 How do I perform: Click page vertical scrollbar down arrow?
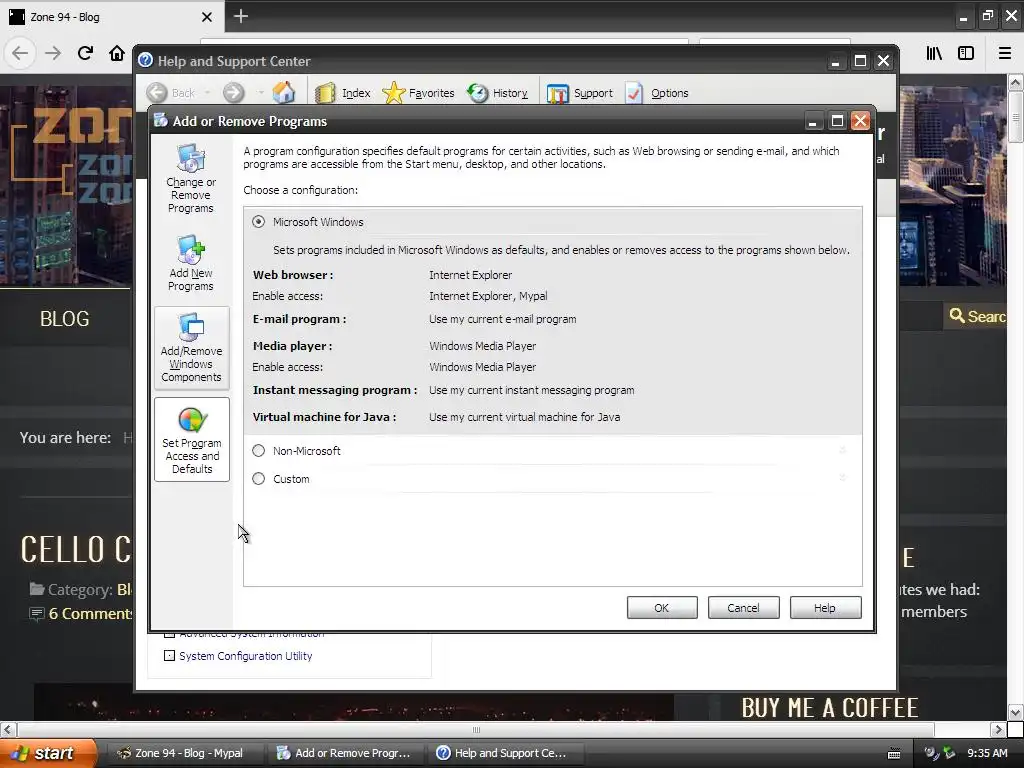(x=1015, y=712)
